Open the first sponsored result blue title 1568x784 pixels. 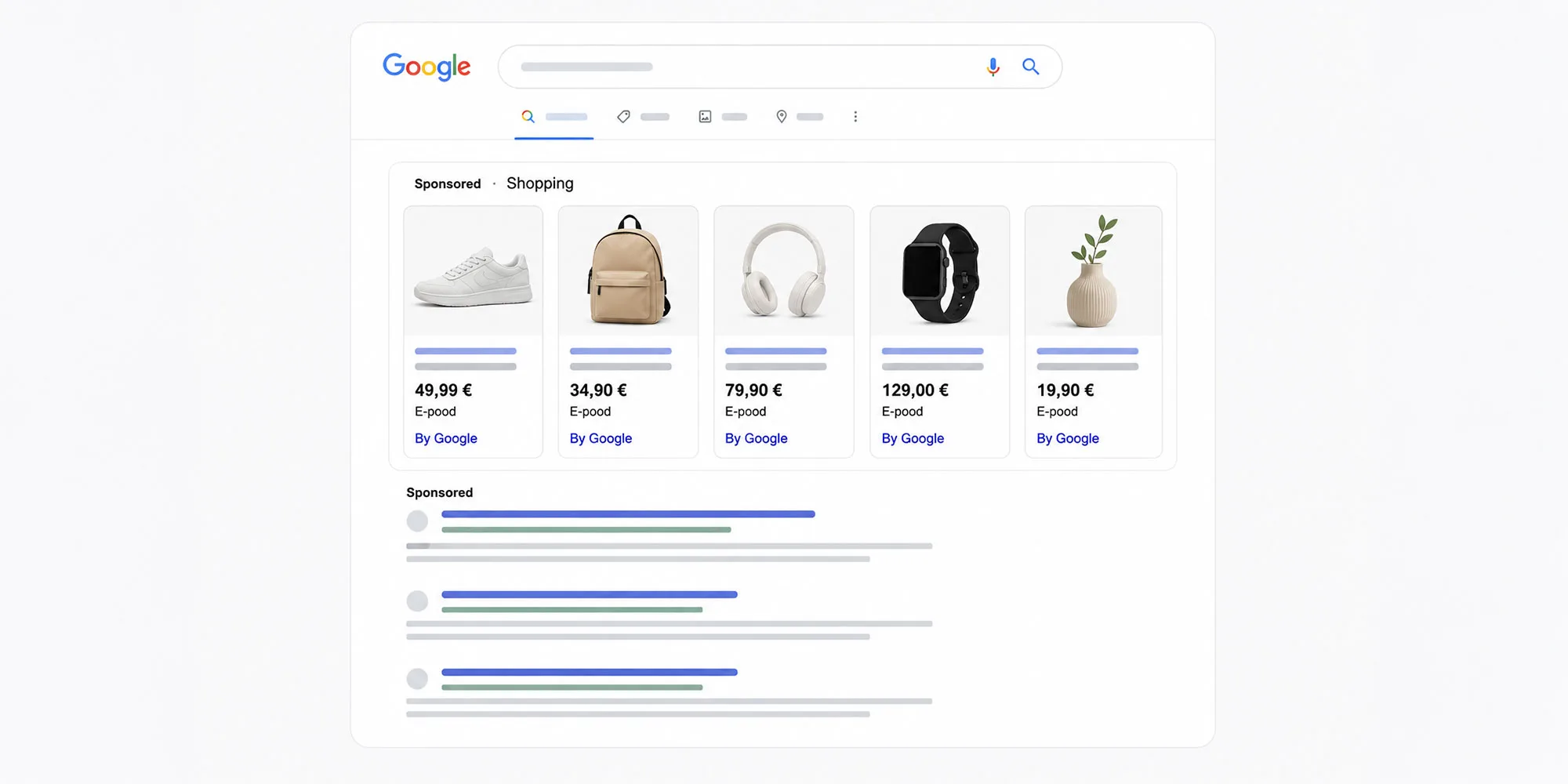pos(628,514)
